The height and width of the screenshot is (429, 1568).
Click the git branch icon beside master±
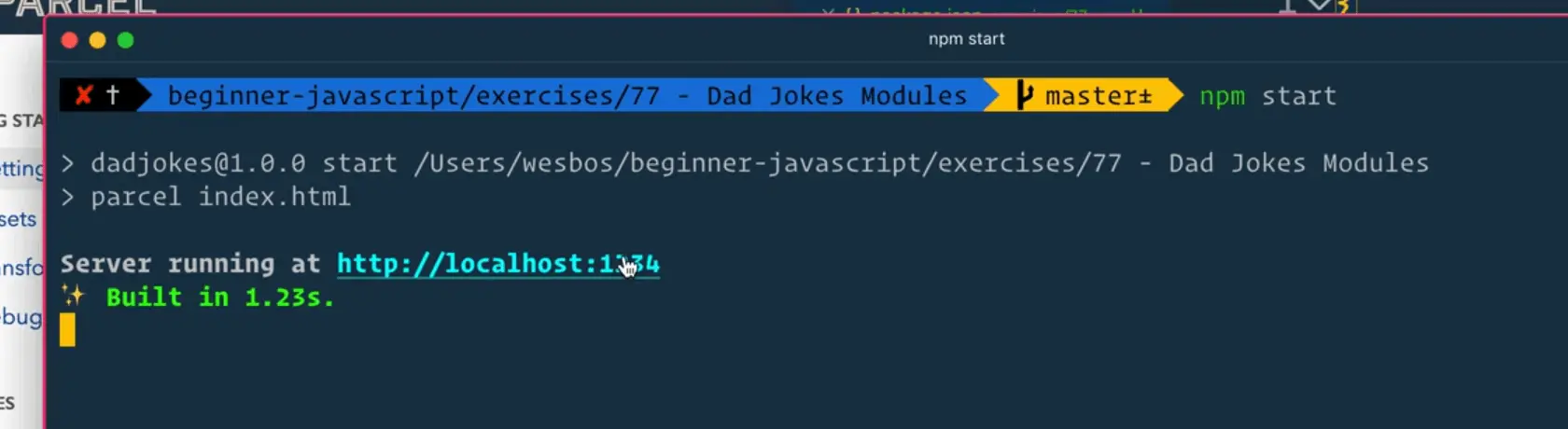(x=1025, y=95)
